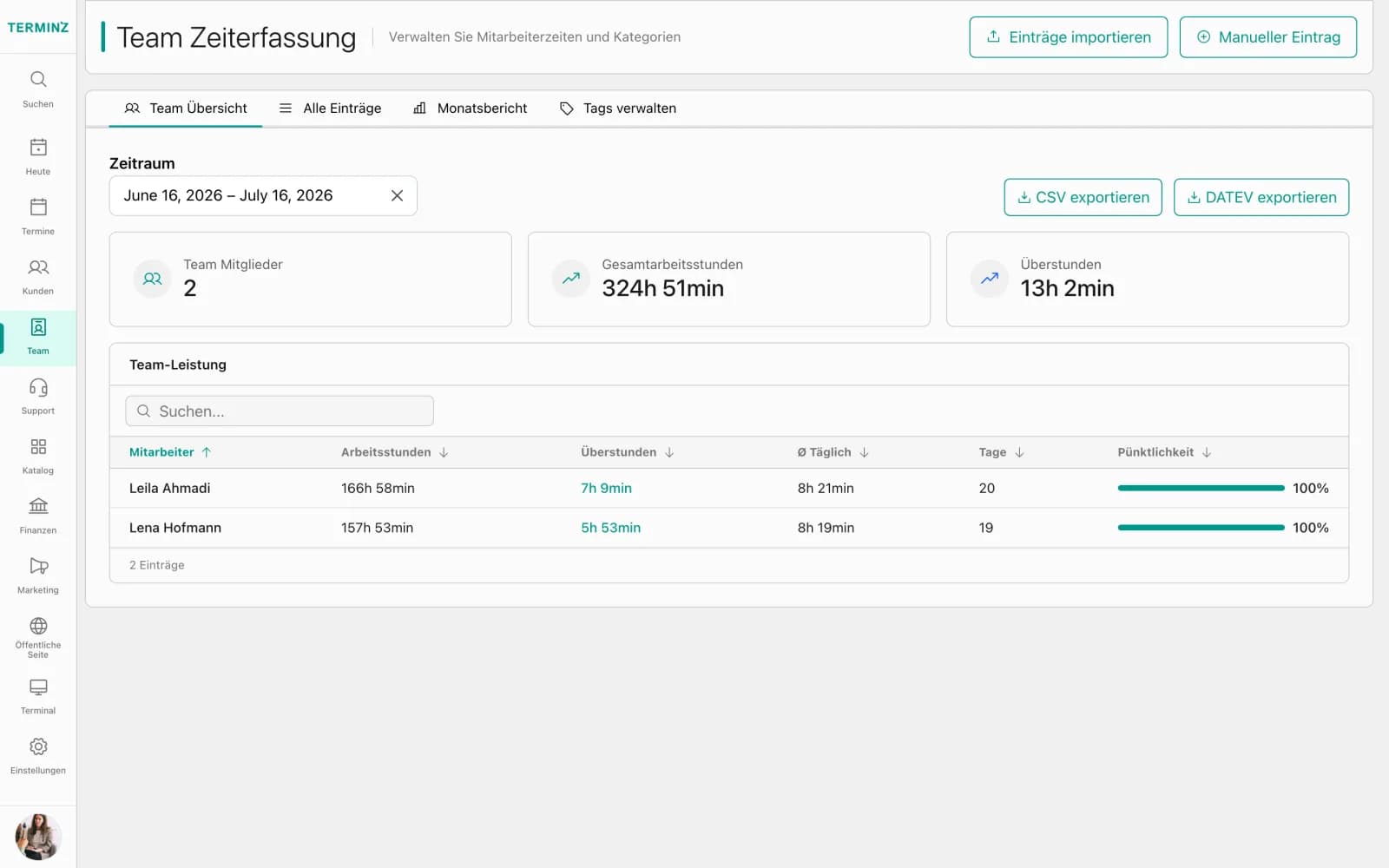This screenshot has width=1389, height=868.
Task: Click the 8h 21min daily average
Action: point(826,488)
